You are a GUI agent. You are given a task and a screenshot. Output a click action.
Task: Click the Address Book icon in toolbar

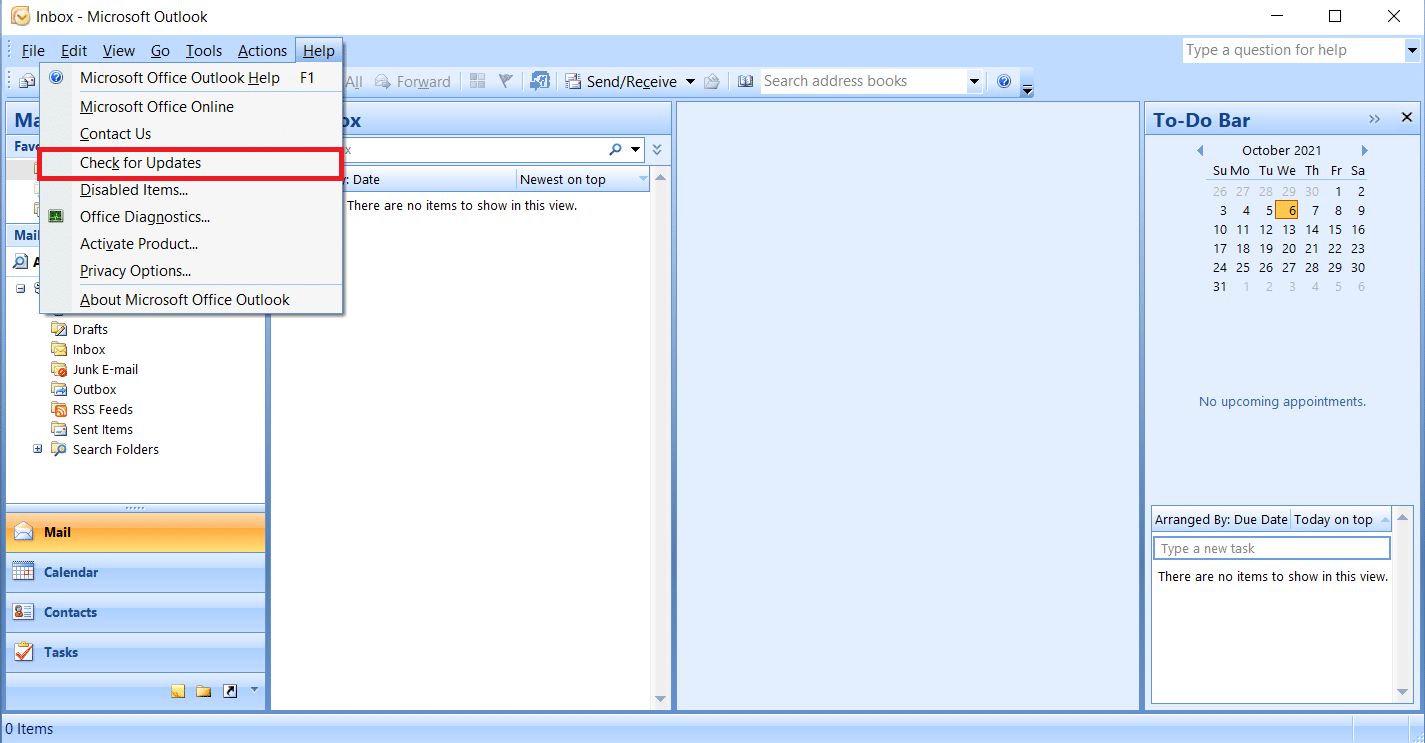[745, 82]
